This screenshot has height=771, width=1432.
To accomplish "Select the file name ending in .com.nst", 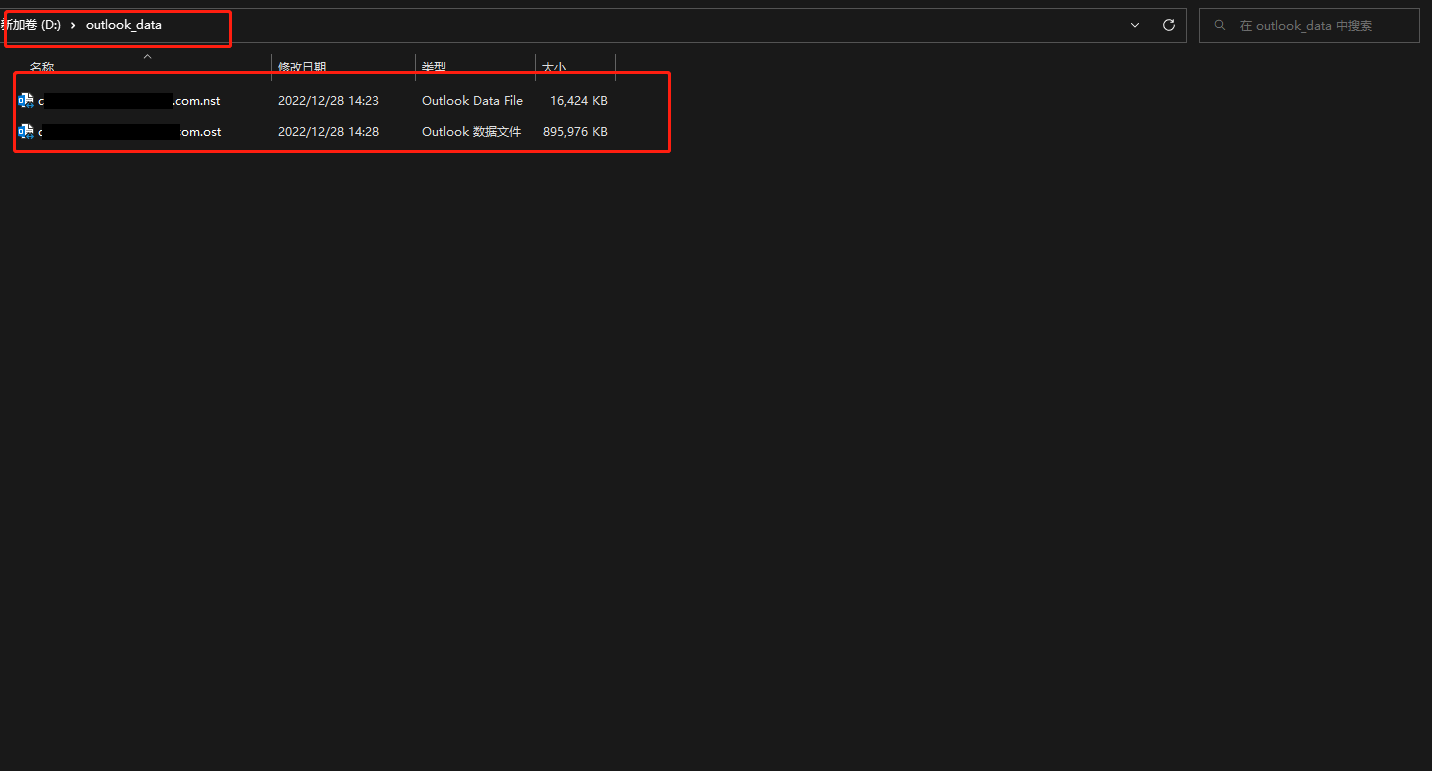I will pyautogui.click(x=197, y=101).
